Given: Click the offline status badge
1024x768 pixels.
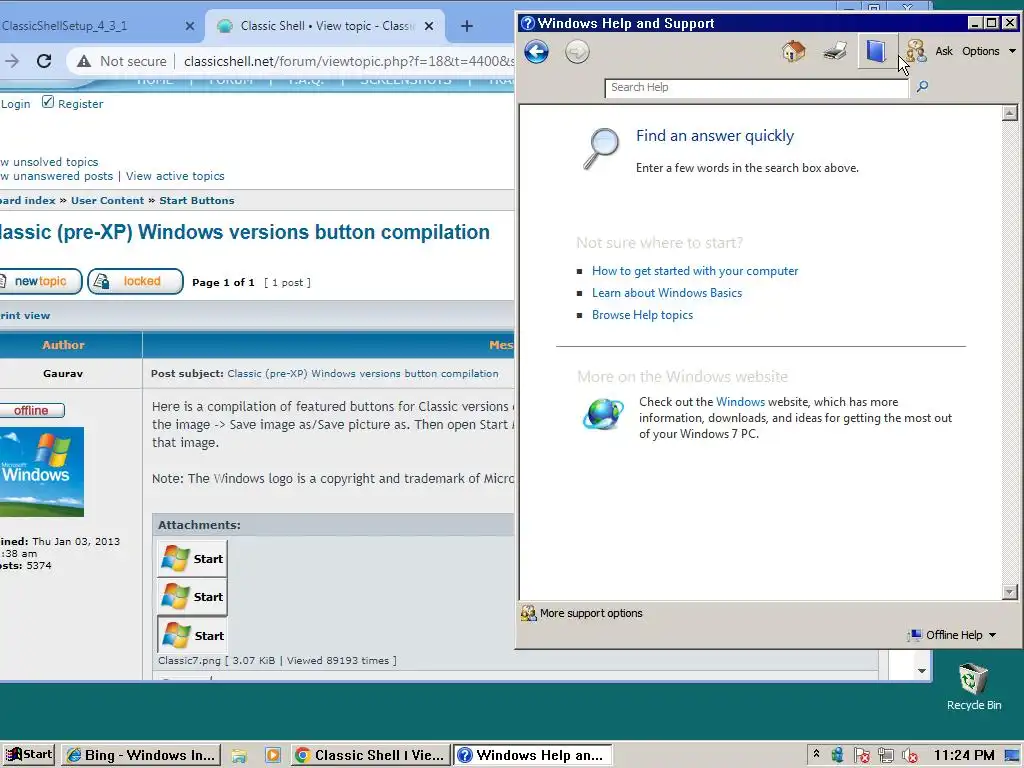Looking at the screenshot, I should (31, 410).
